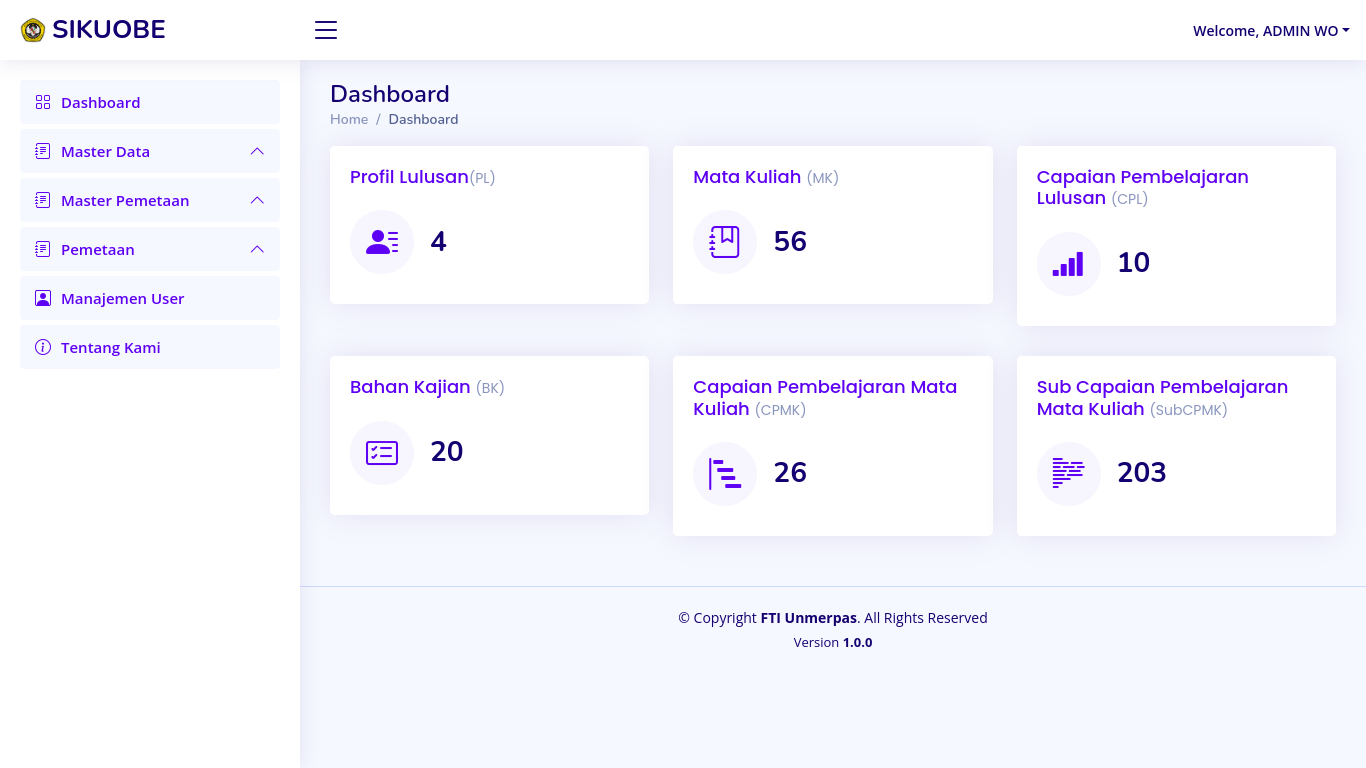Click the Profil Lulusan person icon
1366x768 pixels.
pos(382,242)
